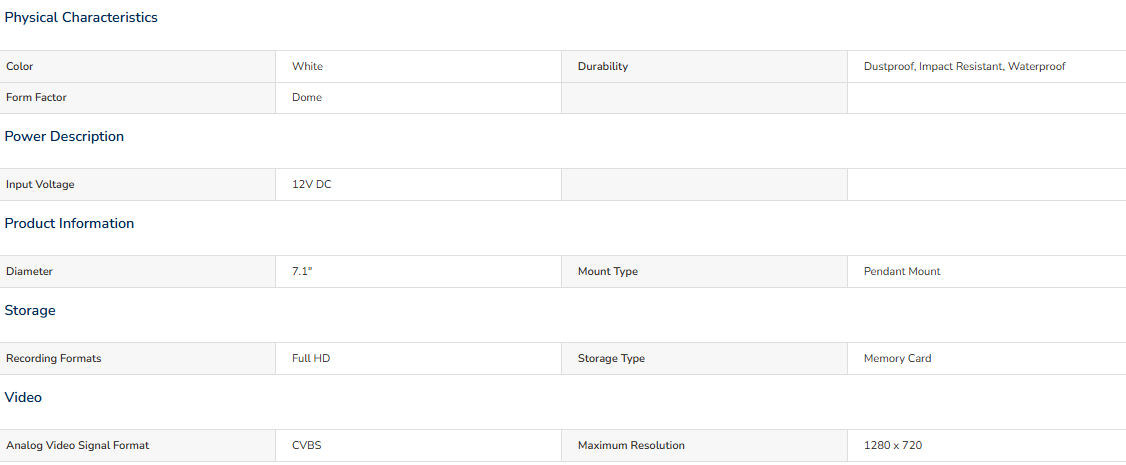The height and width of the screenshot is (465, 1126).
Task: Click the Storage section heading
Action: pos(30,311)
